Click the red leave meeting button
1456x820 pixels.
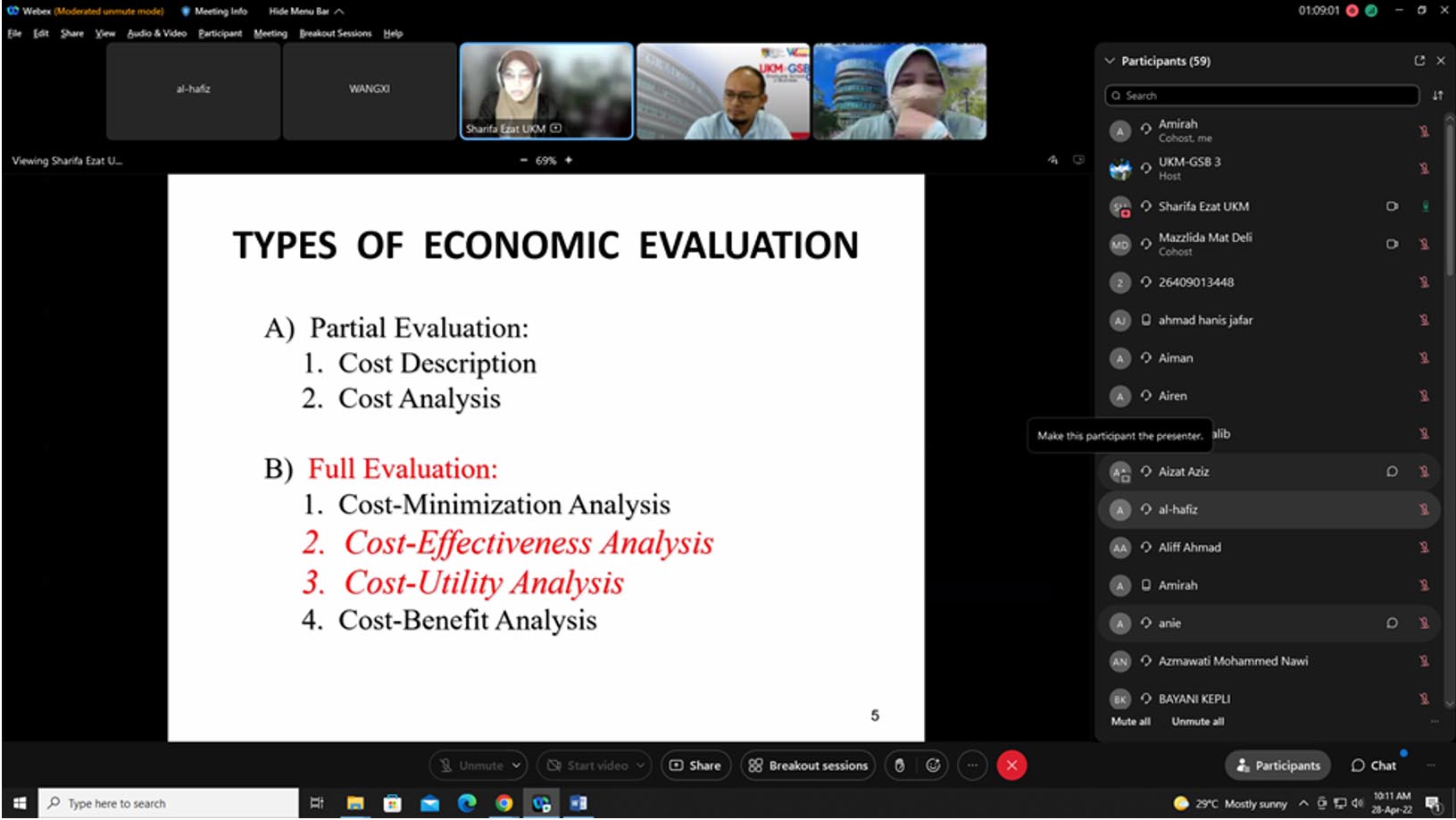[x=1011, y=766]
